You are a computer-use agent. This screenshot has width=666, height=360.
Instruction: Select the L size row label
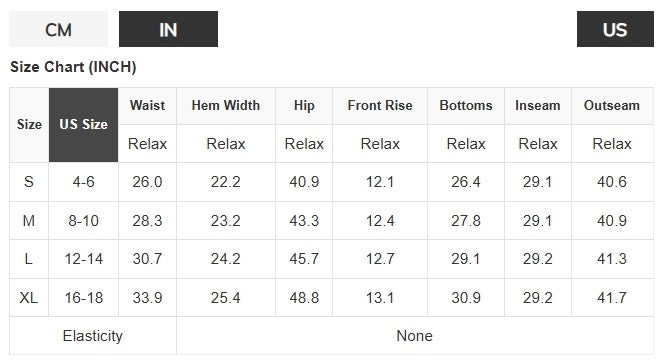coord(29,259)
